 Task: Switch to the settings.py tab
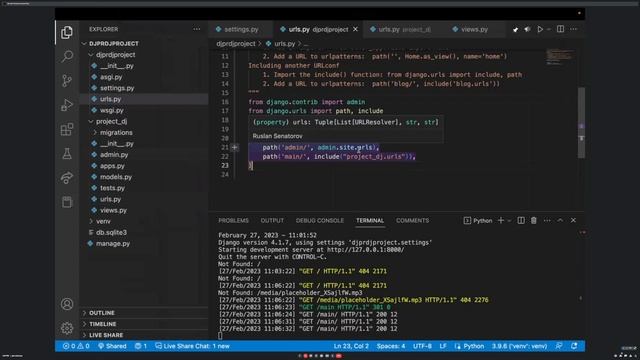pyautogui.click(x=240, y=29)
